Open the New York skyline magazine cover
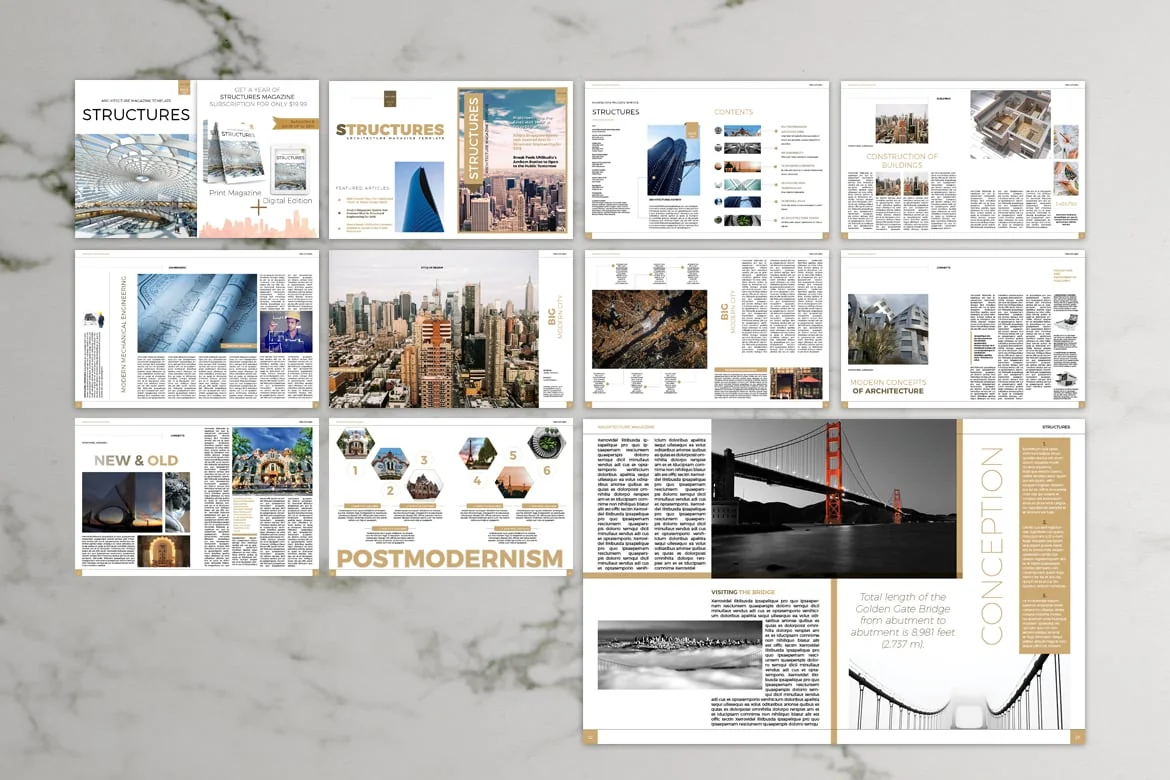The height and width of the screenshot is (780, 1170). pyautogui.click(x=513, y=160)
